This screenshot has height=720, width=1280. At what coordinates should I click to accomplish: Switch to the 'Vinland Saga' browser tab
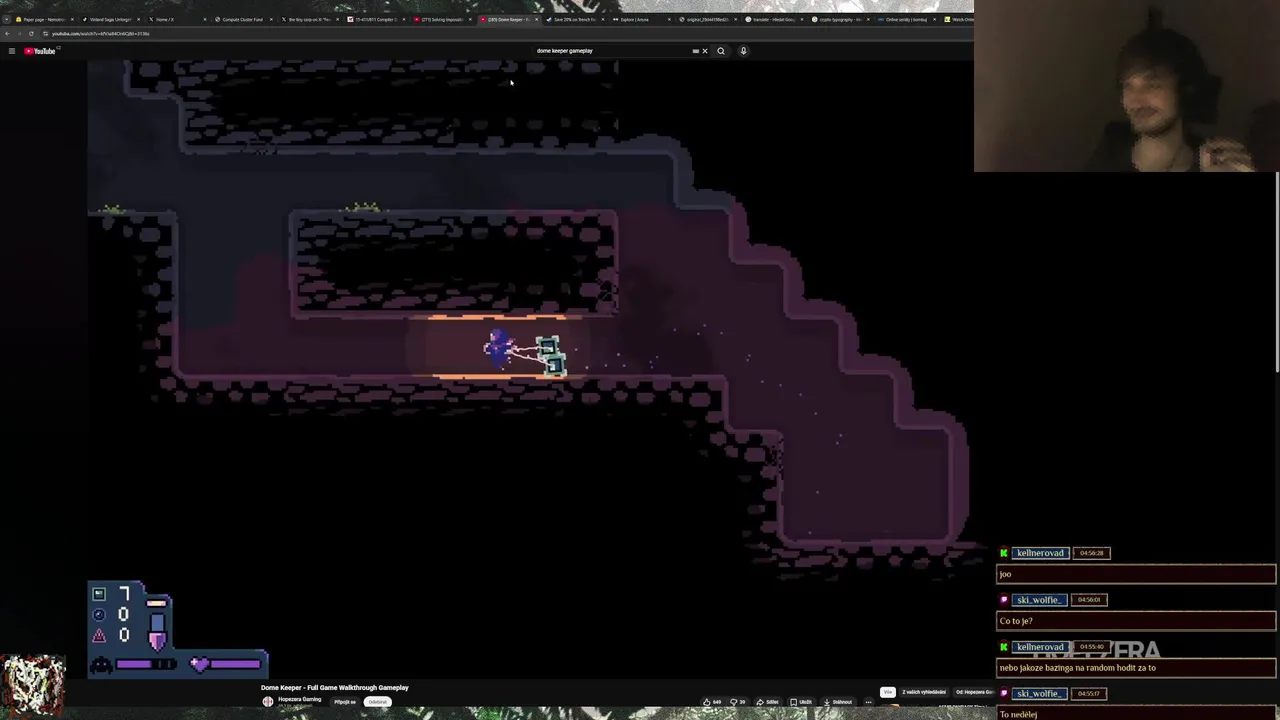110,19
